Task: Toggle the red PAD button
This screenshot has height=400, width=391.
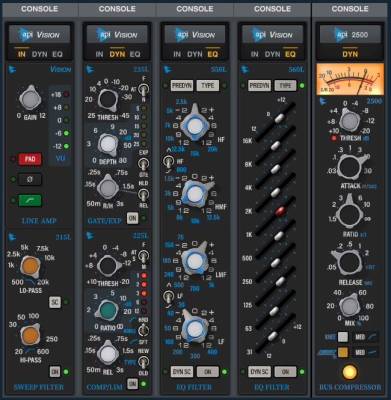Action: point(30,159)
